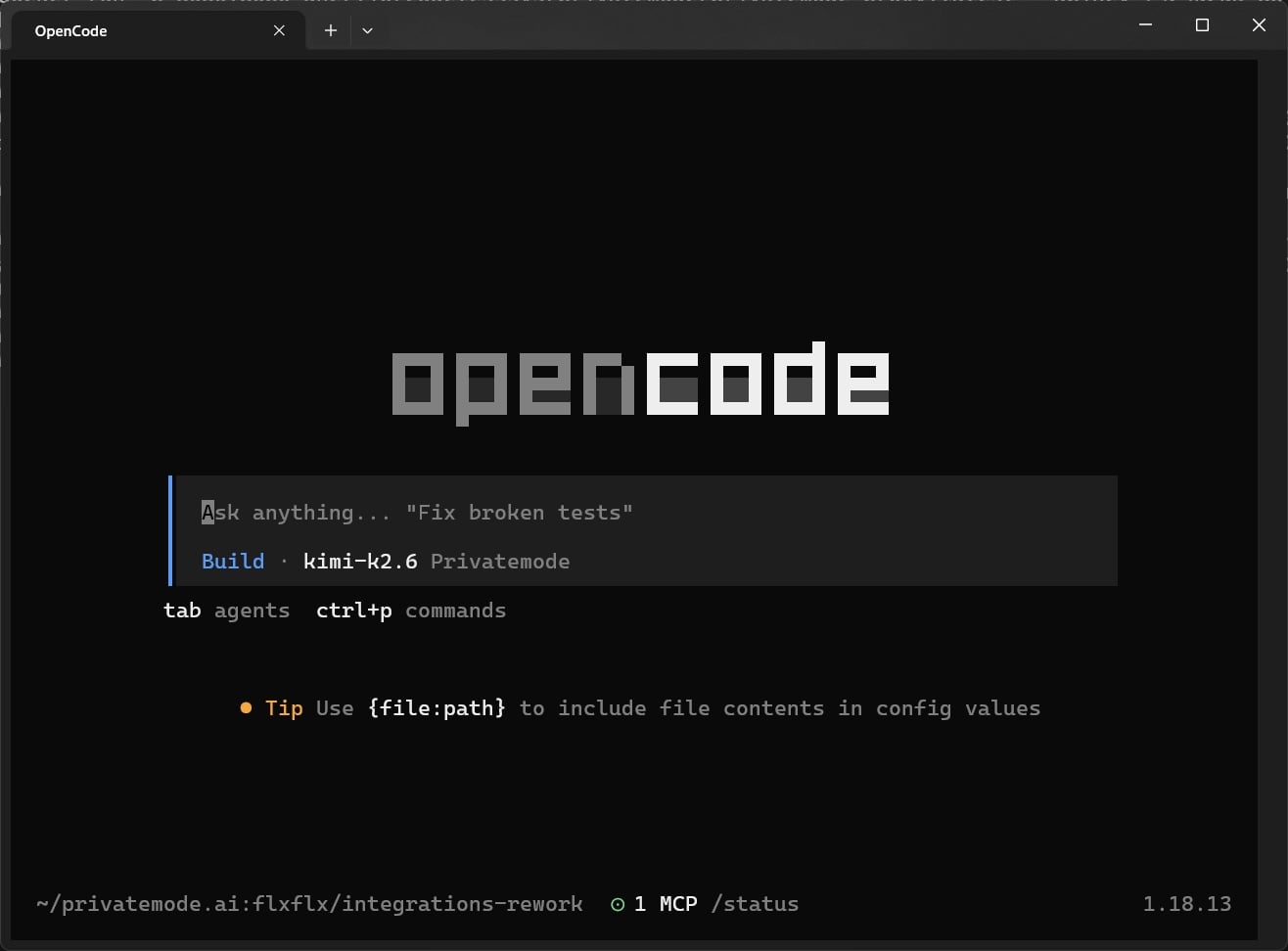This screenshot has width=1288, height=951.
Task: Click the working directory path in footer
Action: click(x=309, y=904)
